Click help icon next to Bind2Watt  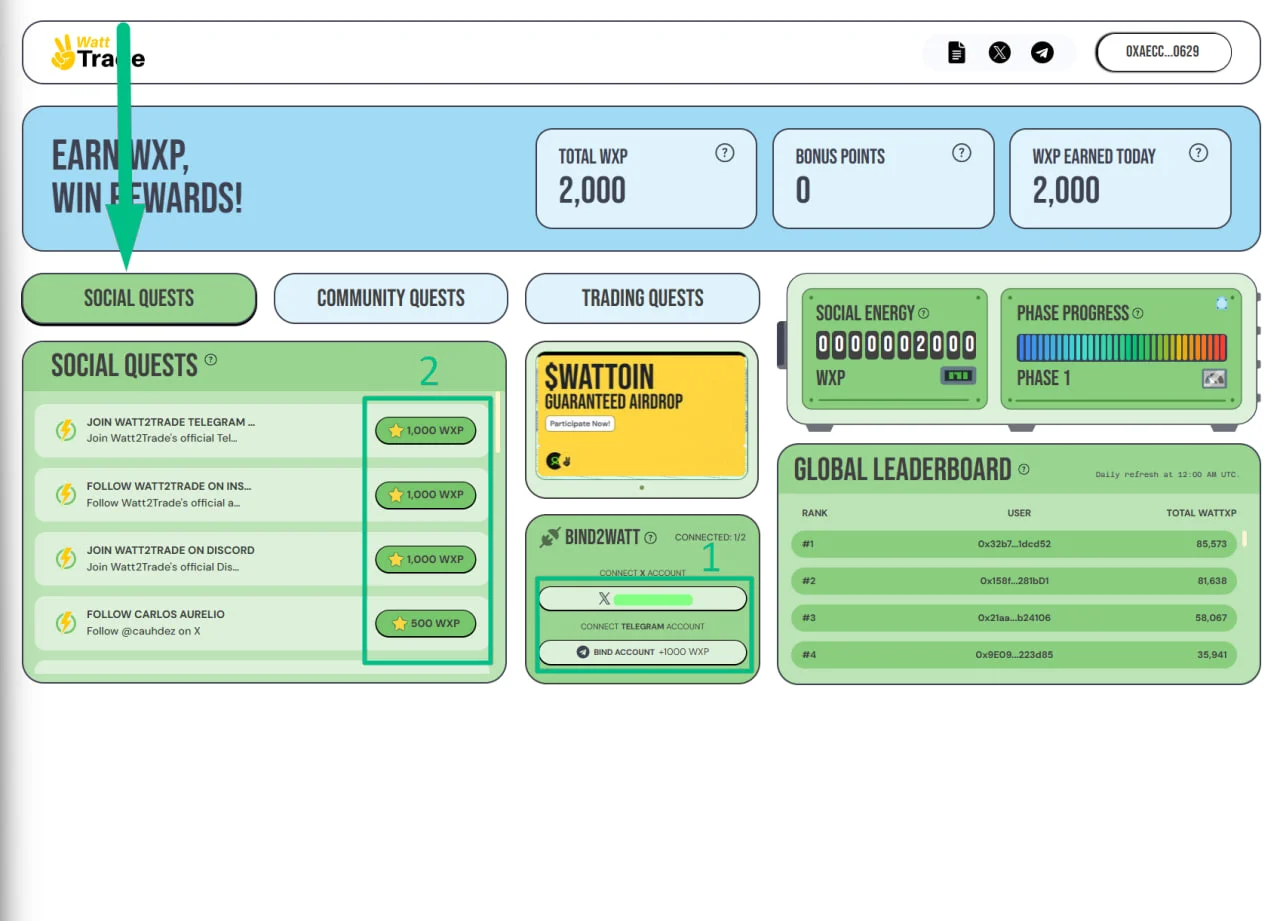(x=651, y=537)
